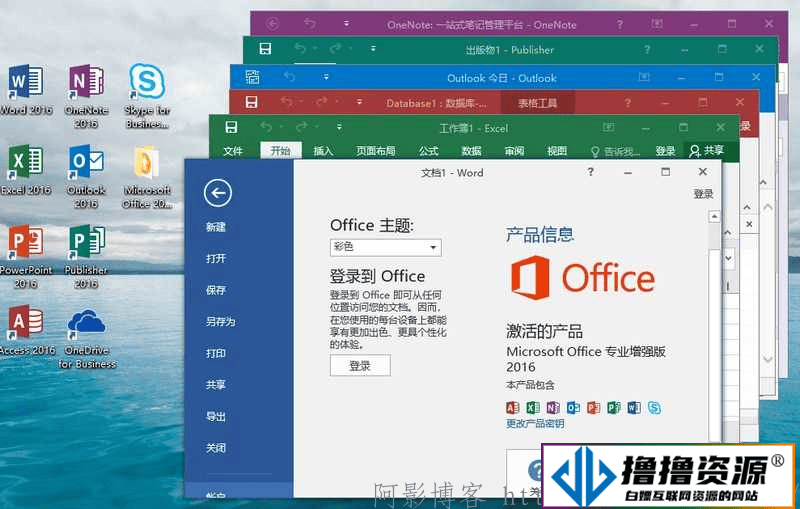This screenshot has height=509, width=800.
Task: Select 新建 in the Word backstage menu
Action: (x=216, y=227)
